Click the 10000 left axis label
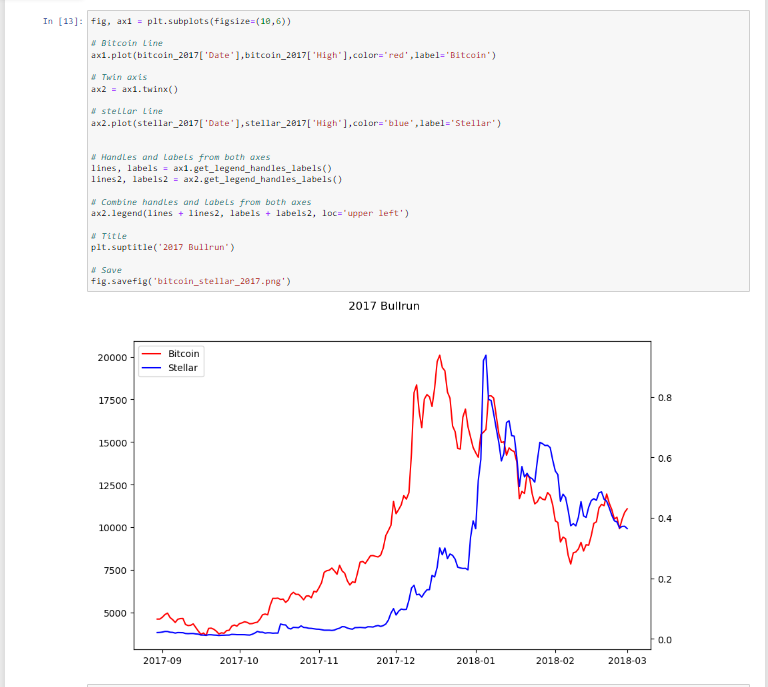This screenshot has width=768, height=687. coord(113,527)
